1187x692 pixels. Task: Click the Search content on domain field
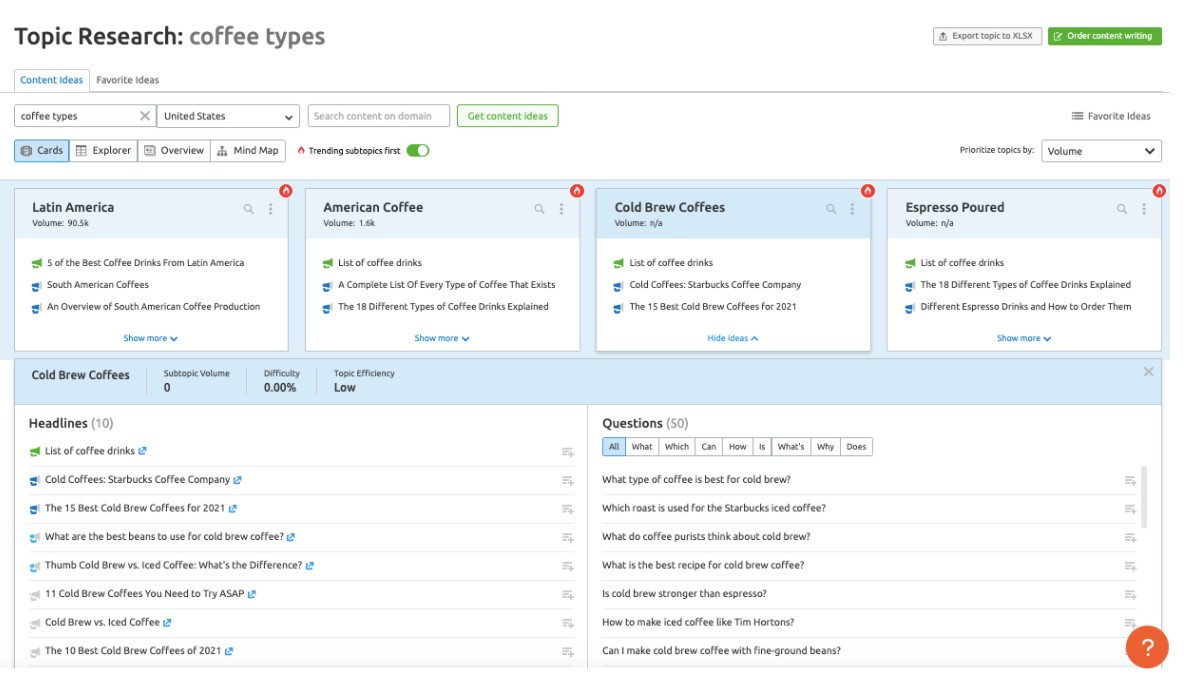coord(378,116)
